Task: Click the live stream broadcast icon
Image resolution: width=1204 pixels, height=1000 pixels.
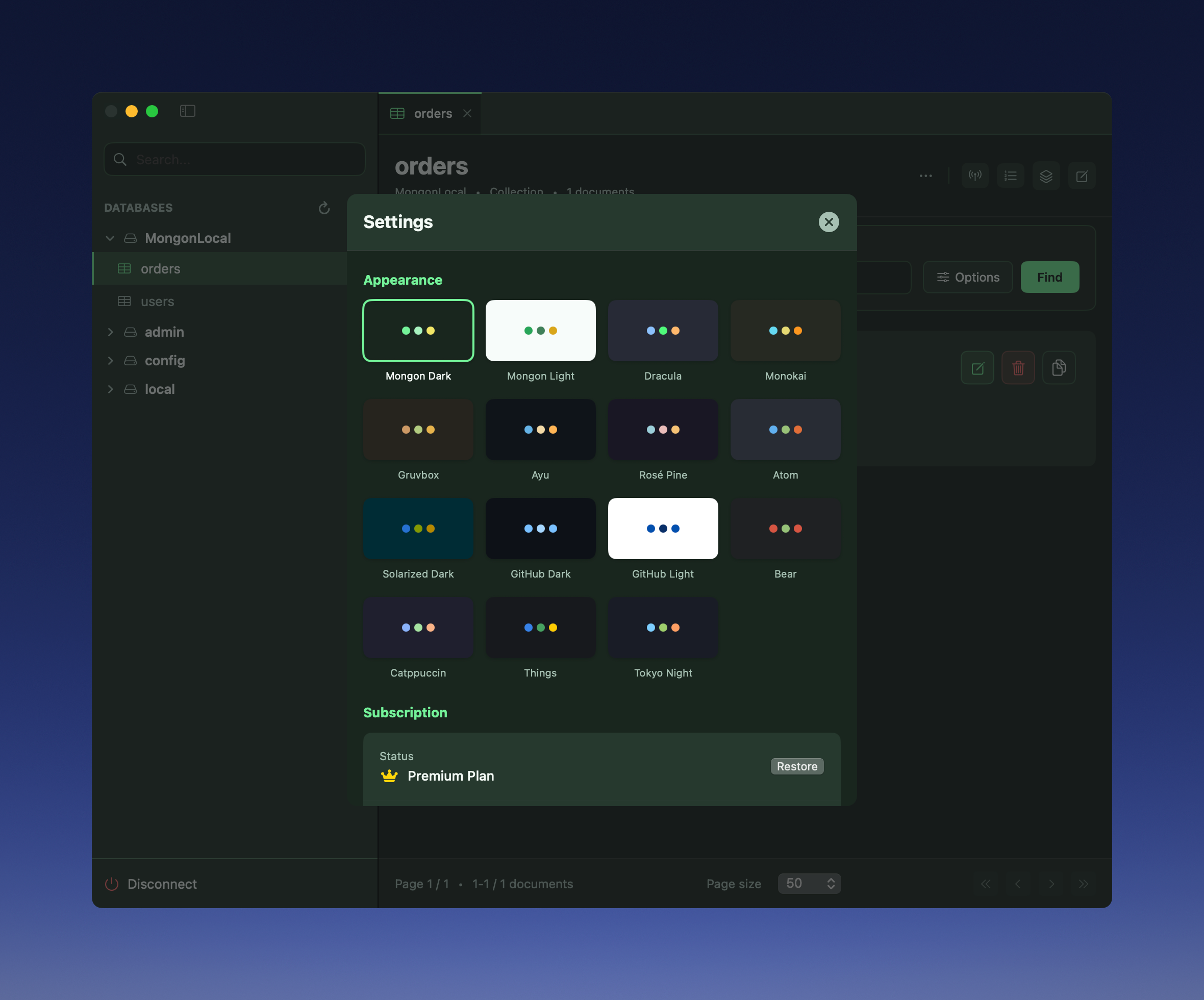Action: point(974,176)
